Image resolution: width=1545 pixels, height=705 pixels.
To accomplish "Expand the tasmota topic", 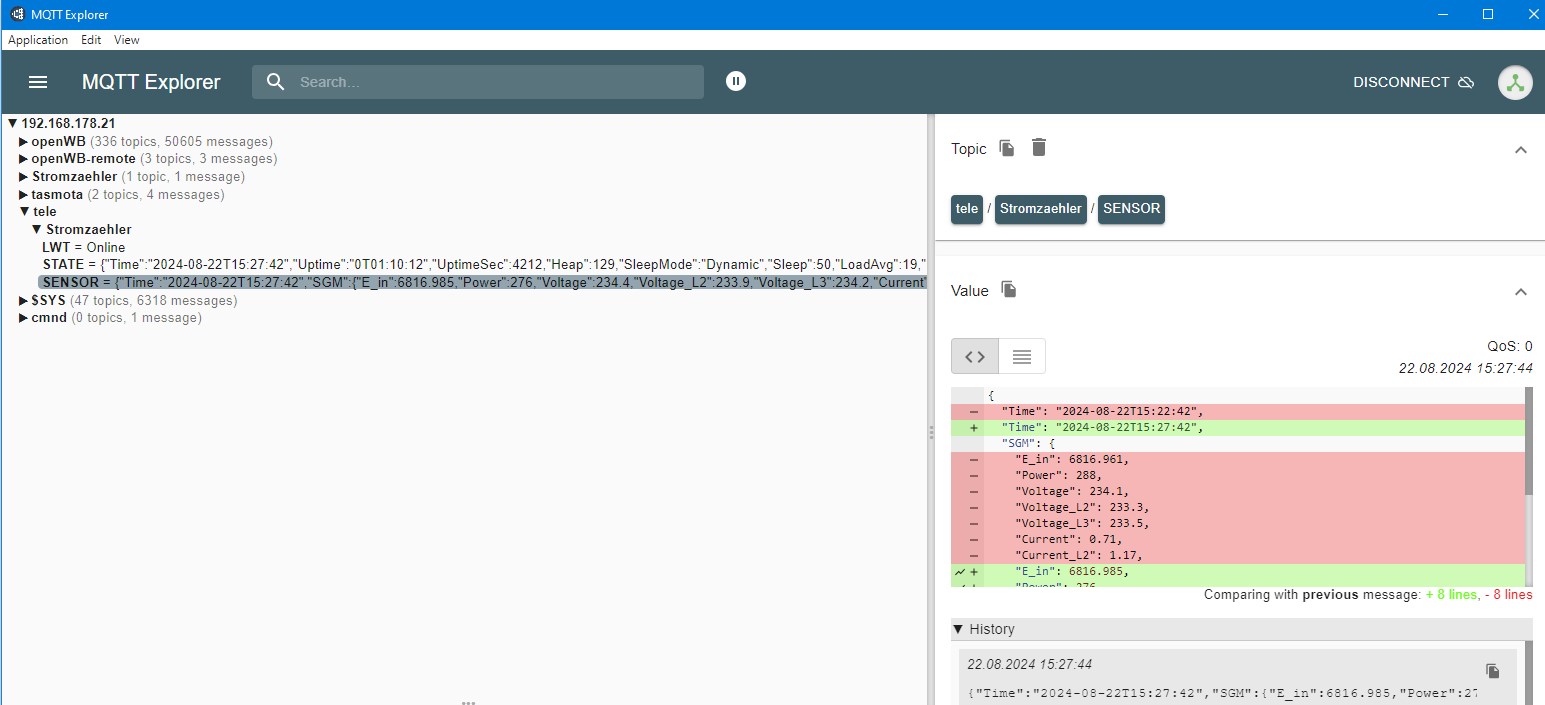I will pyautogui.click(x=24, y=195).
